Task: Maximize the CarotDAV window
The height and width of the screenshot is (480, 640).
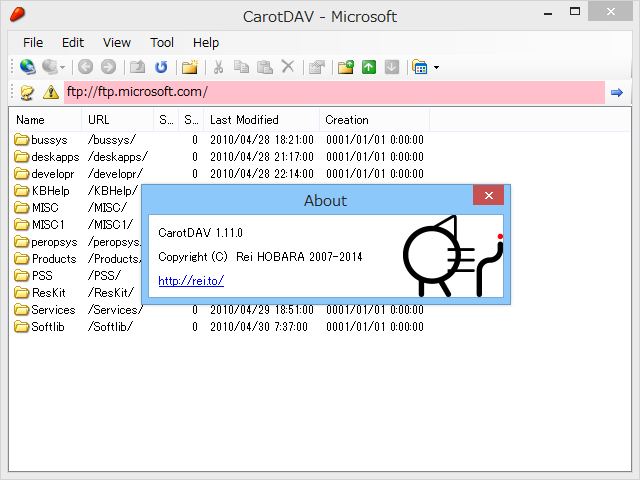Action: [x=575, y=12]
